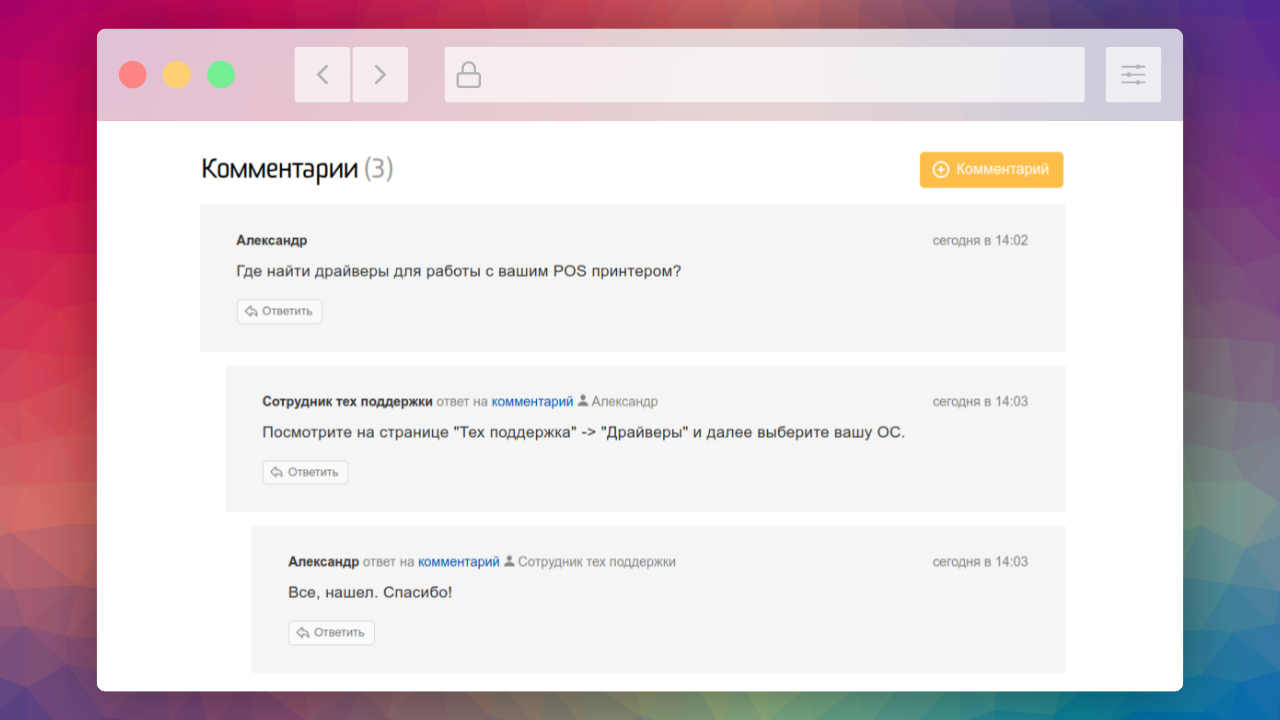The height and width of the screenshot is (720, 1280).
Task: Click Ответить under the support staff reply
Action: (305, 472)
